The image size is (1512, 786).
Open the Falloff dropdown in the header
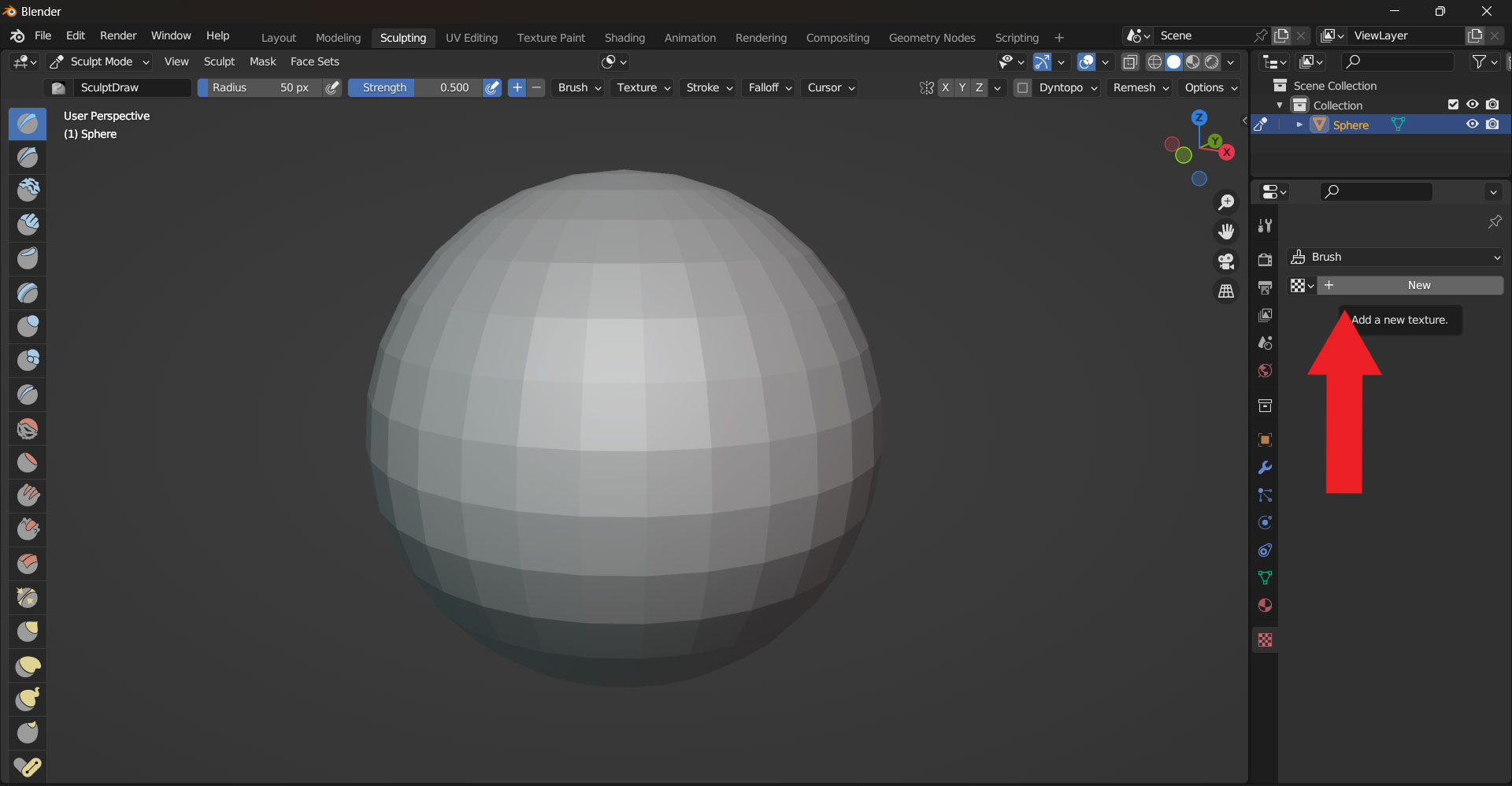point(768,87)
